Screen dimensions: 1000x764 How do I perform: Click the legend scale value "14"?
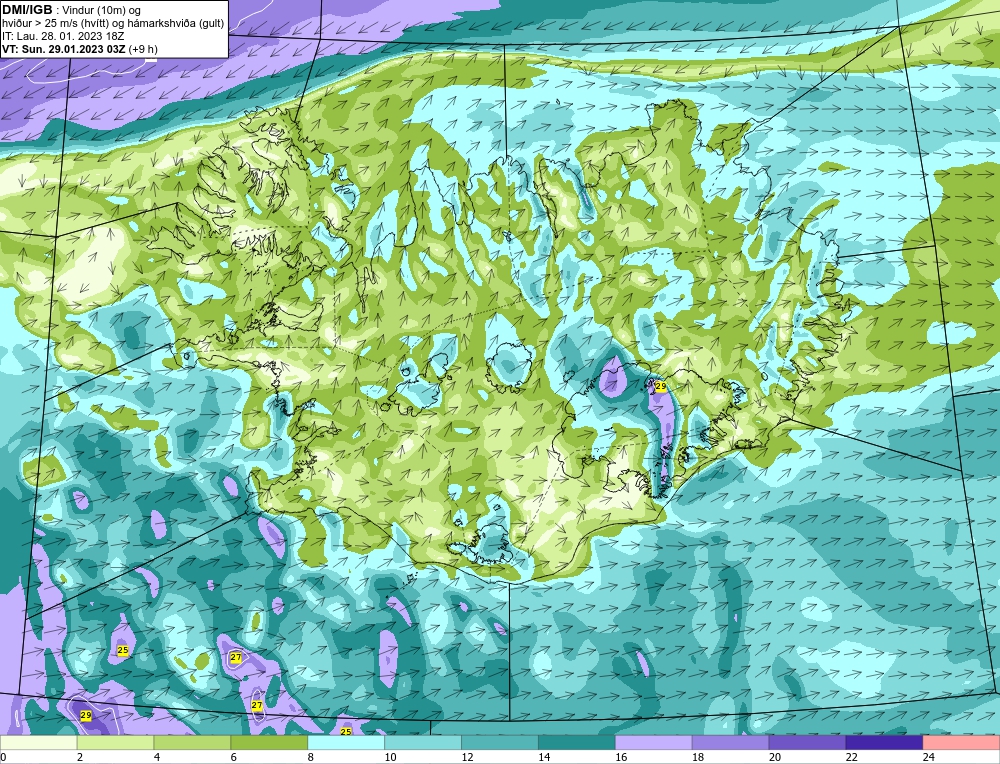543,757
